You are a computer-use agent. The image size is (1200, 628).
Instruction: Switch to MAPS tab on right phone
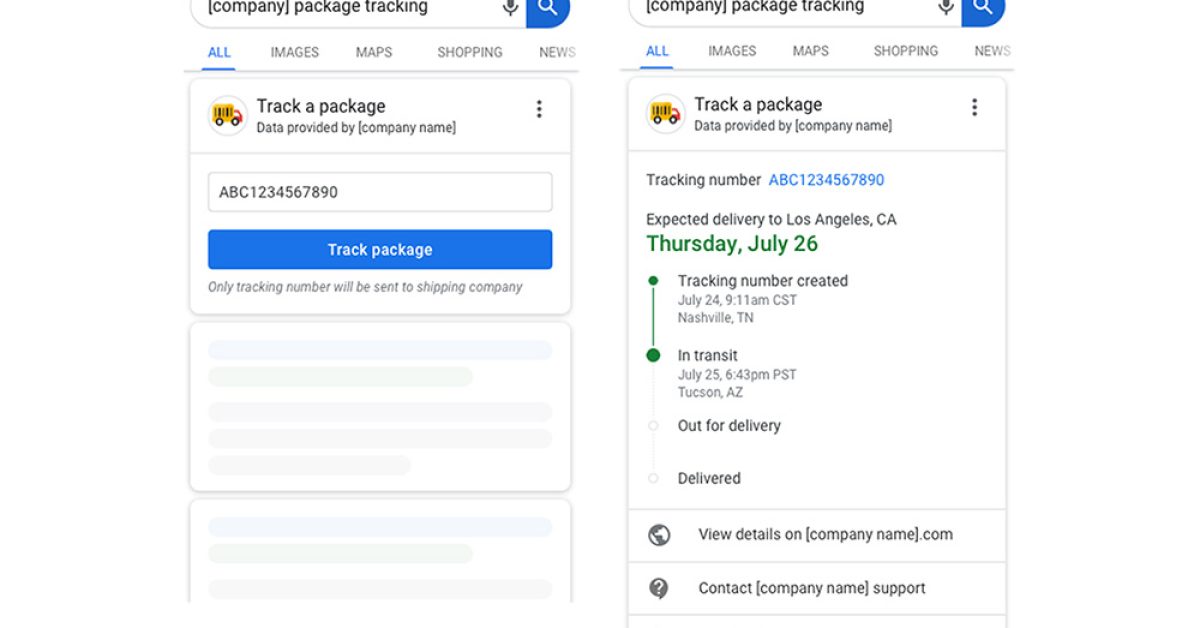810,51
